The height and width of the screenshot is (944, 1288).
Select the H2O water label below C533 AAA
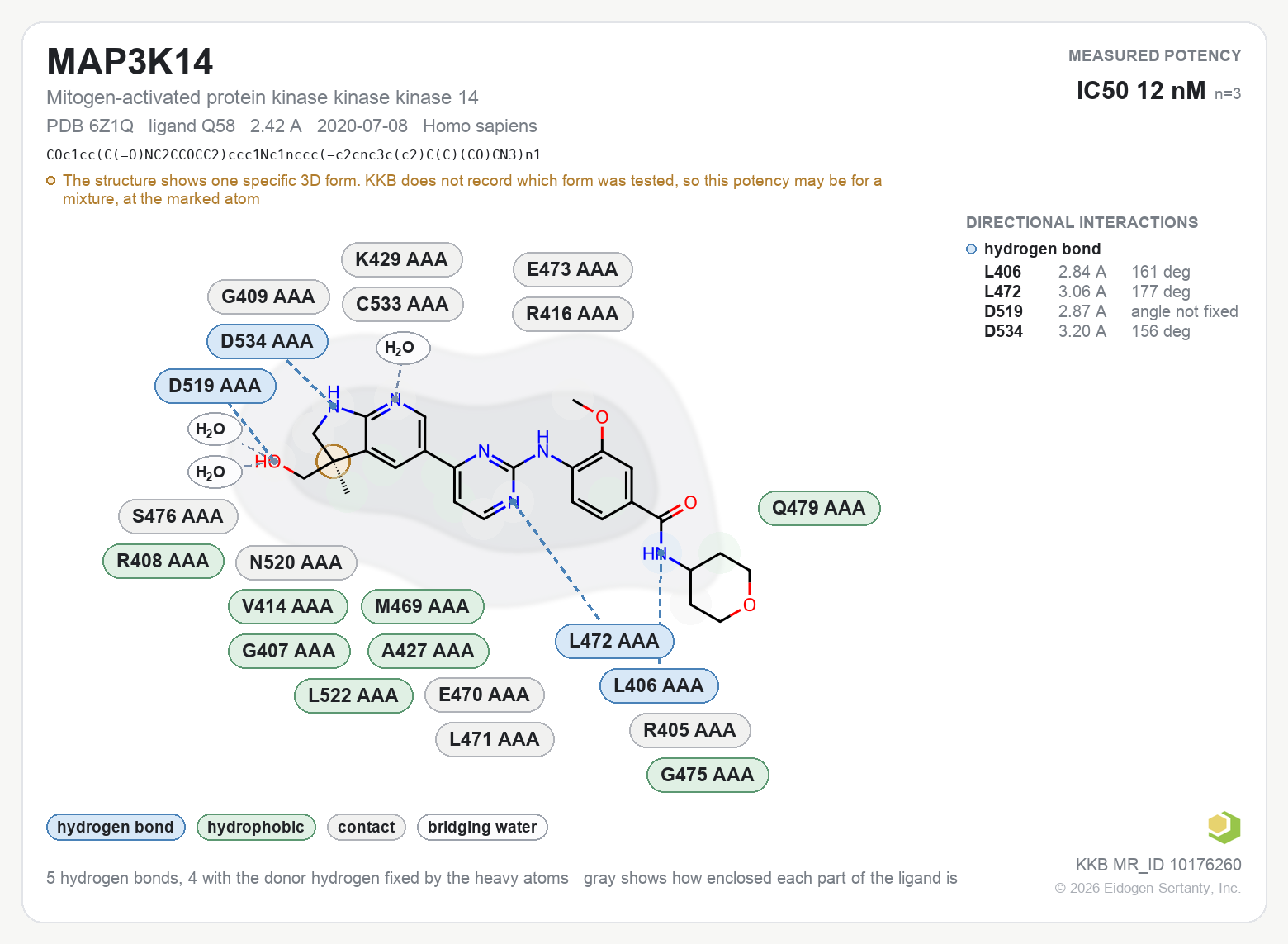tap(403, 348)
